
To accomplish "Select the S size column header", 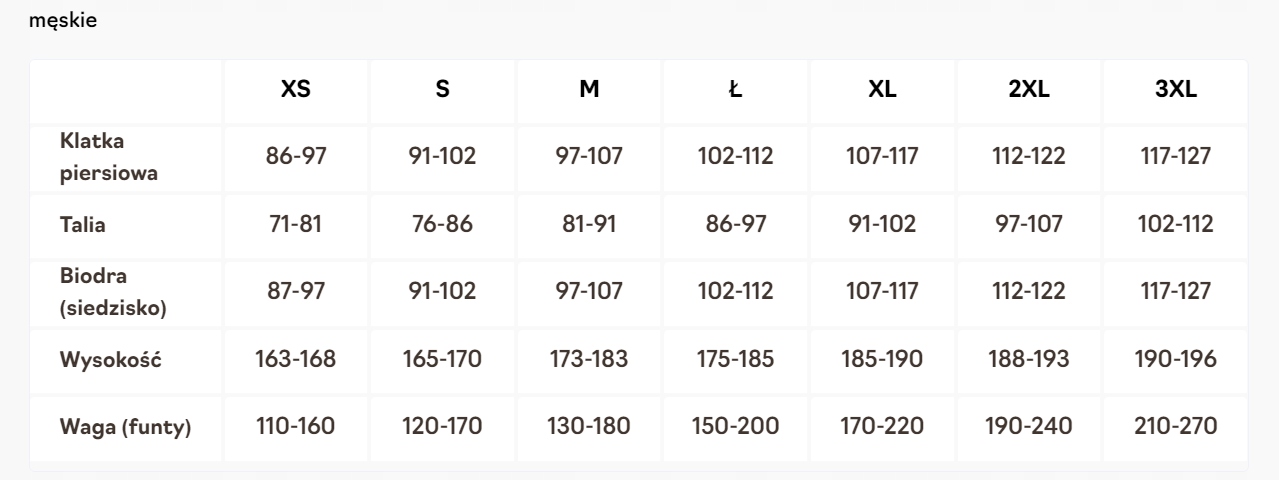I will [442, 89].
